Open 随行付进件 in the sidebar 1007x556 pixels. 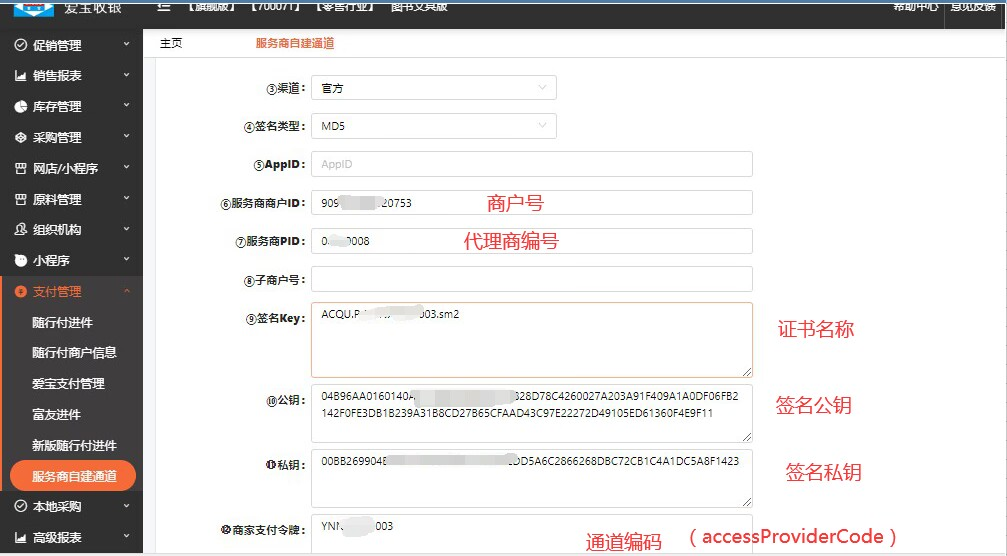click(62, 322)
